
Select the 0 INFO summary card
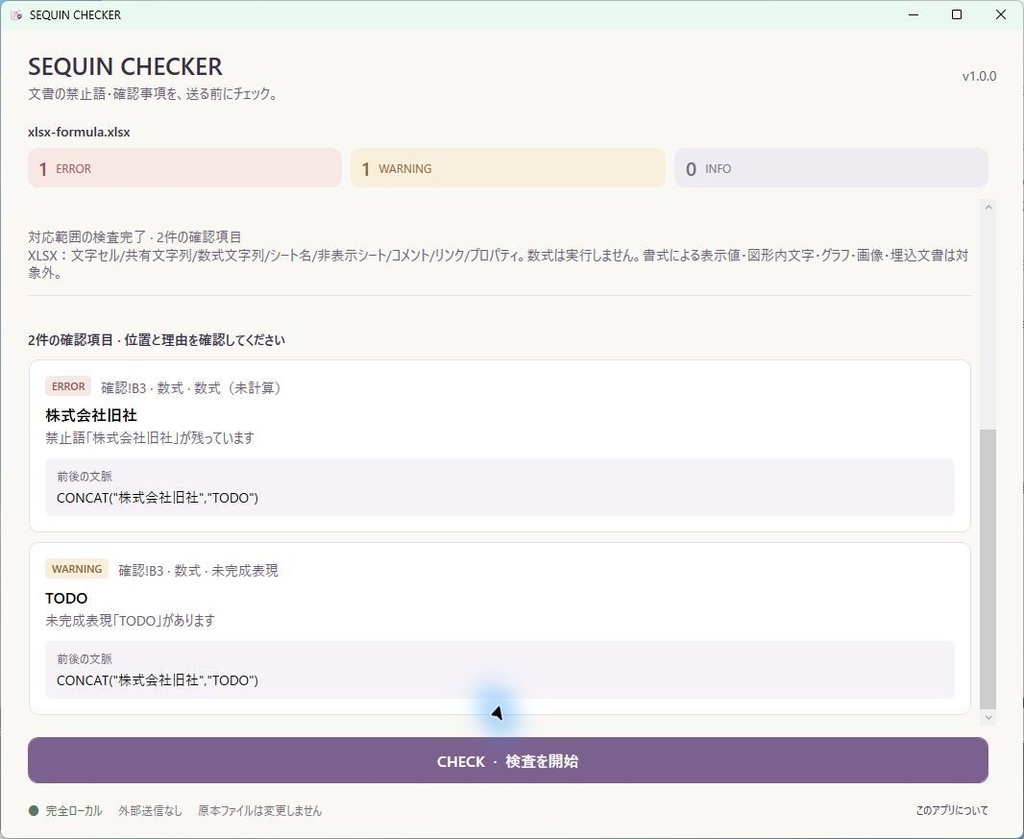pyautogui.click(x=831, y=168)
